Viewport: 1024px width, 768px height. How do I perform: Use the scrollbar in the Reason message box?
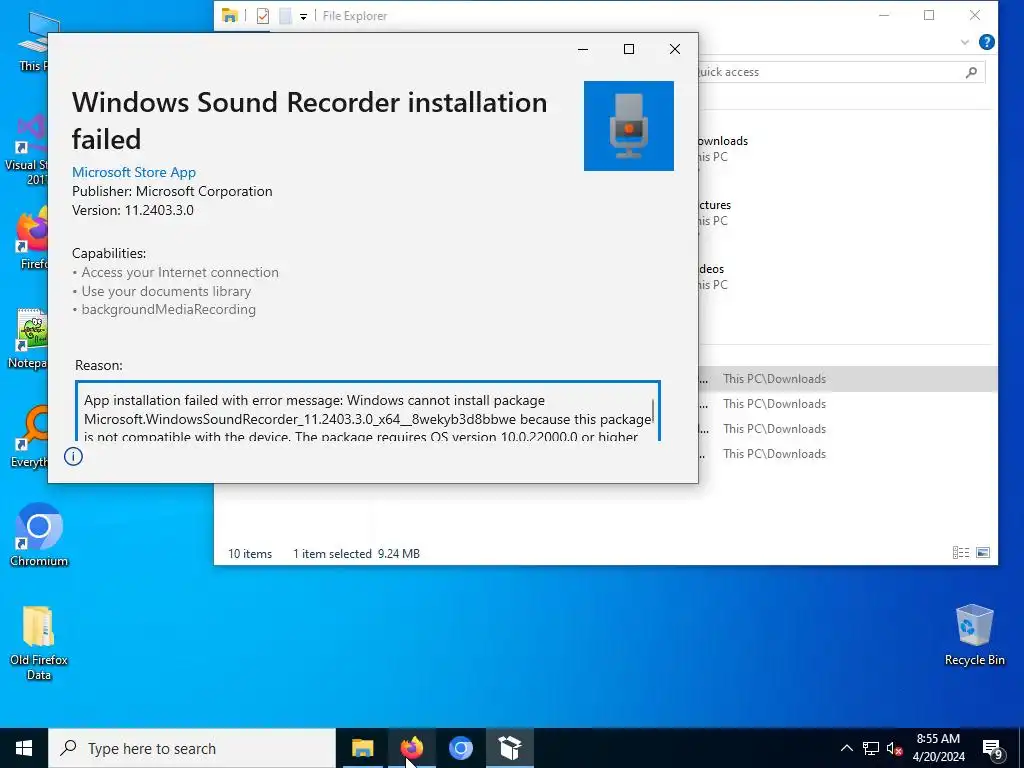click(x=653, y=412)
